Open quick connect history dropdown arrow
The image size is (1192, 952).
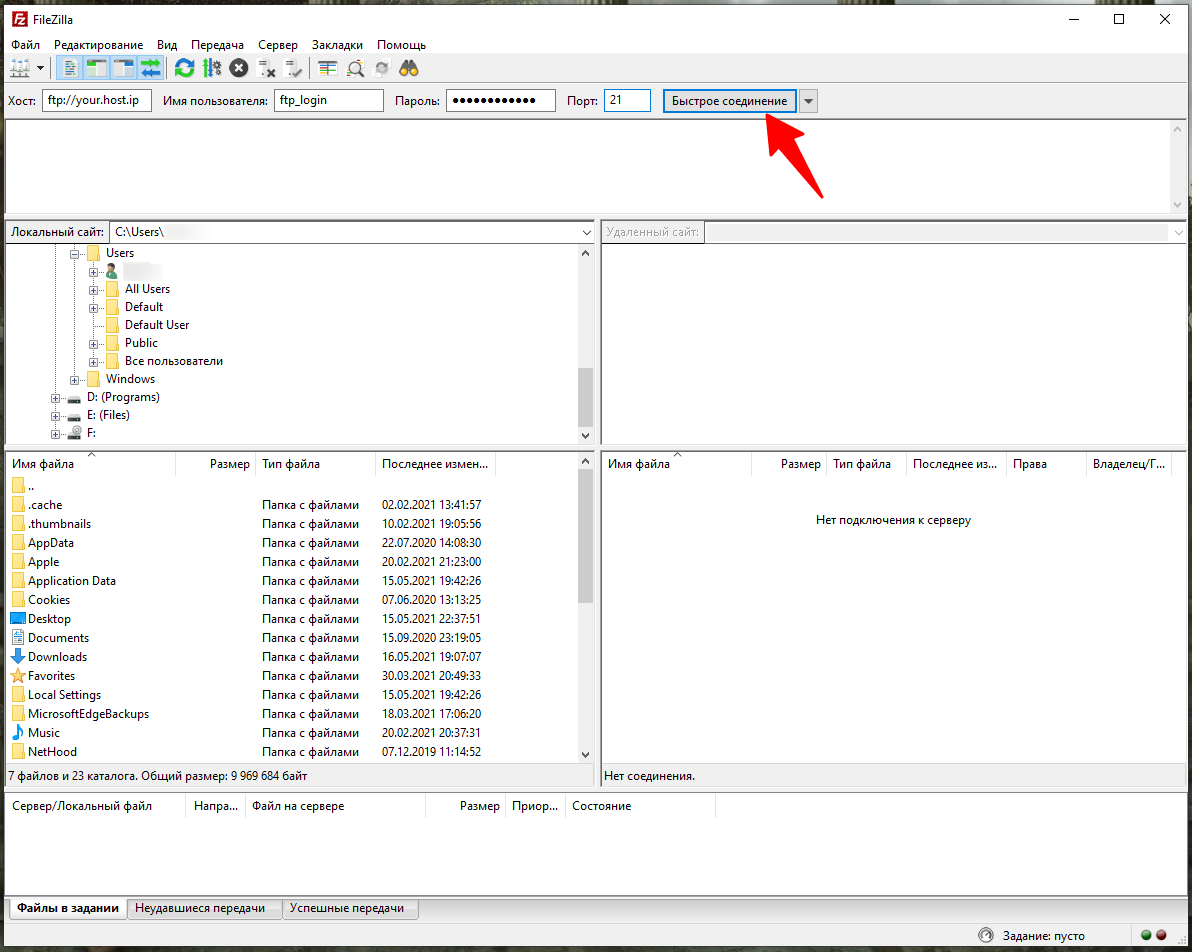tap(809, 101)
